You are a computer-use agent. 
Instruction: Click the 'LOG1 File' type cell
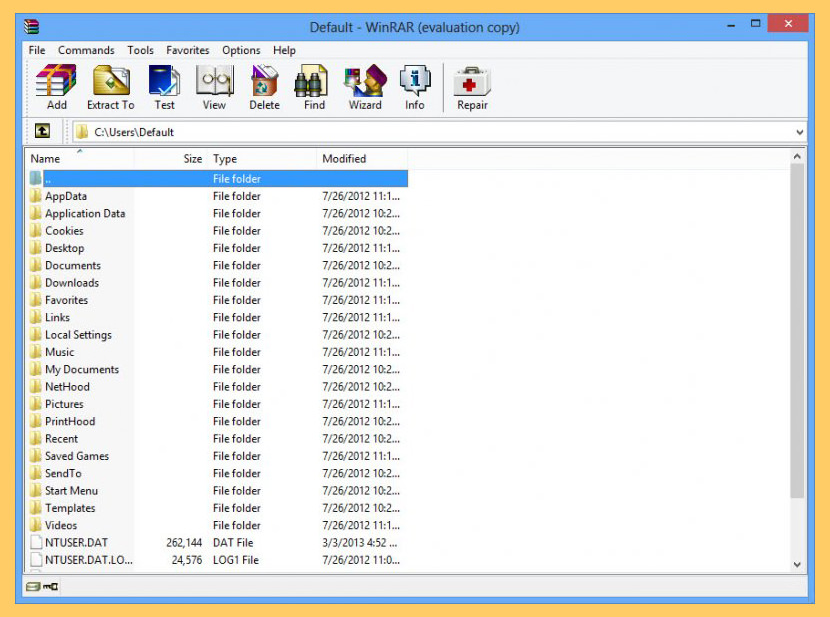pyautogui.click(x=236, y=560)
